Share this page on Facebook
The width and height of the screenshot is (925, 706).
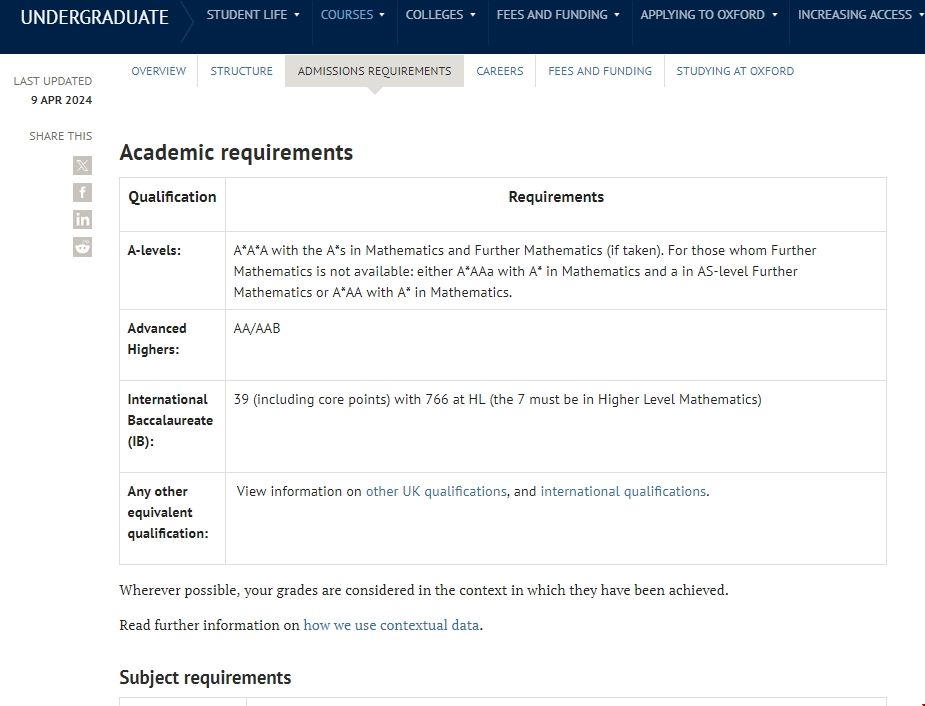[82, 193]
